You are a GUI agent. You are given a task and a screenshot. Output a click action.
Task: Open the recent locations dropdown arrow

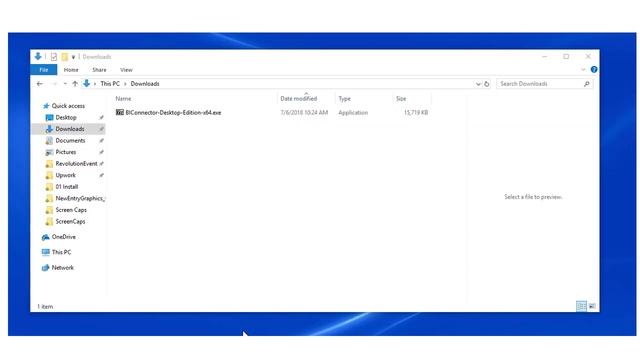[x=65, y=84]
